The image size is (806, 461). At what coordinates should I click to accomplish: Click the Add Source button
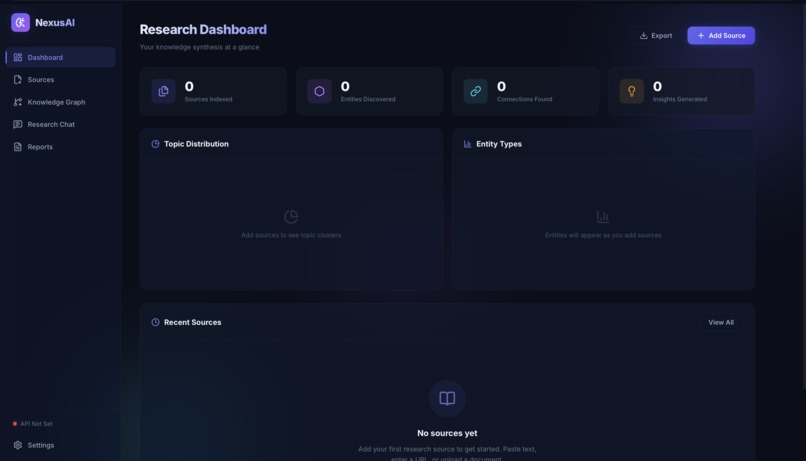721,35
